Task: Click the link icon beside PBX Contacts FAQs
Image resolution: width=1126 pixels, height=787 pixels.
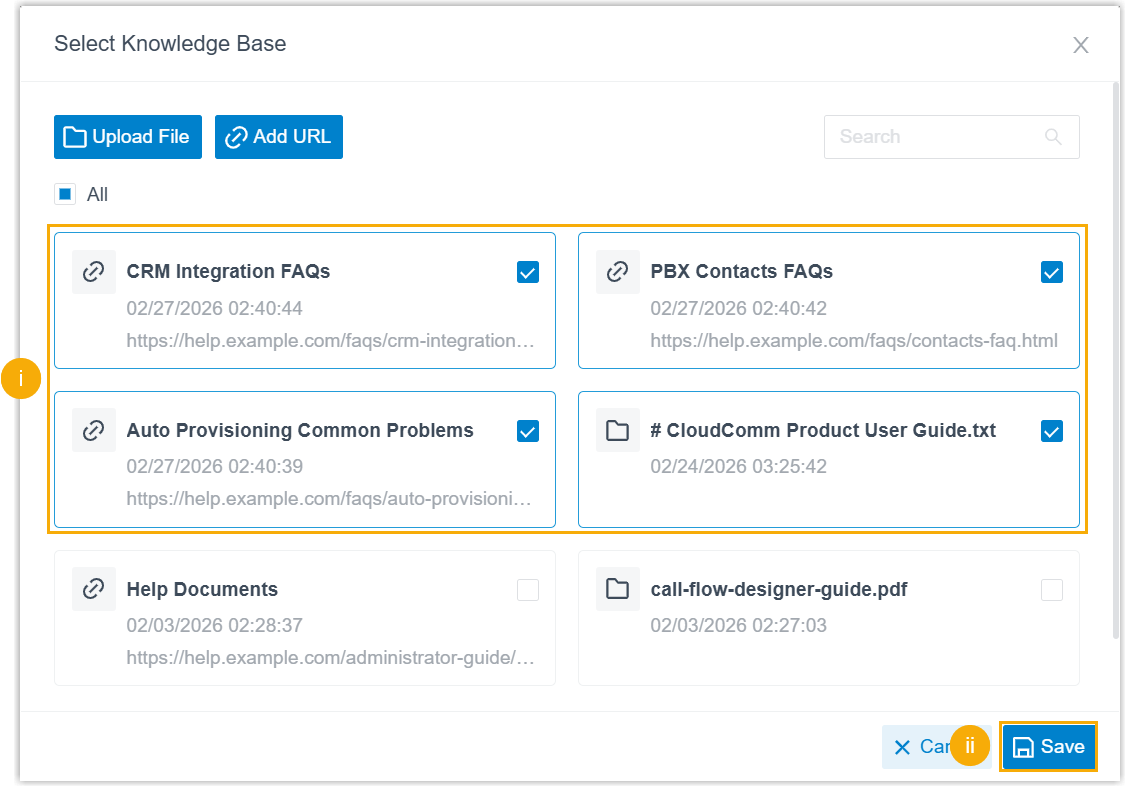Action: click(618, 272)
